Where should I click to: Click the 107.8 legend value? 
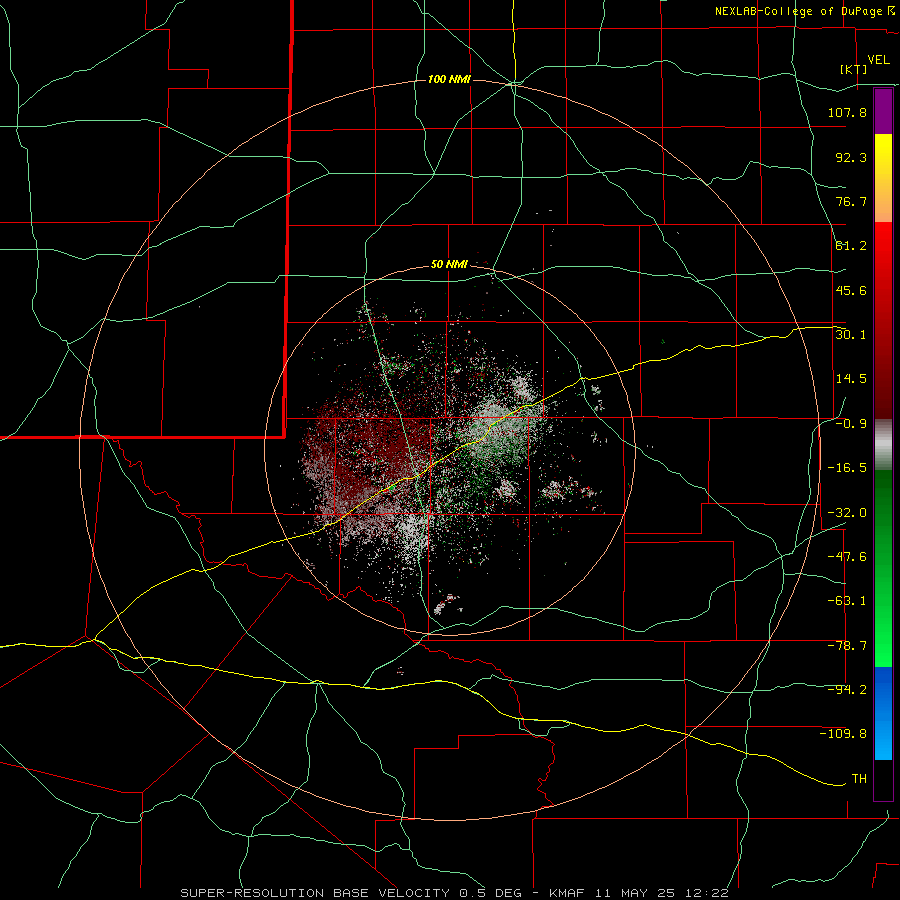(847, 112)
